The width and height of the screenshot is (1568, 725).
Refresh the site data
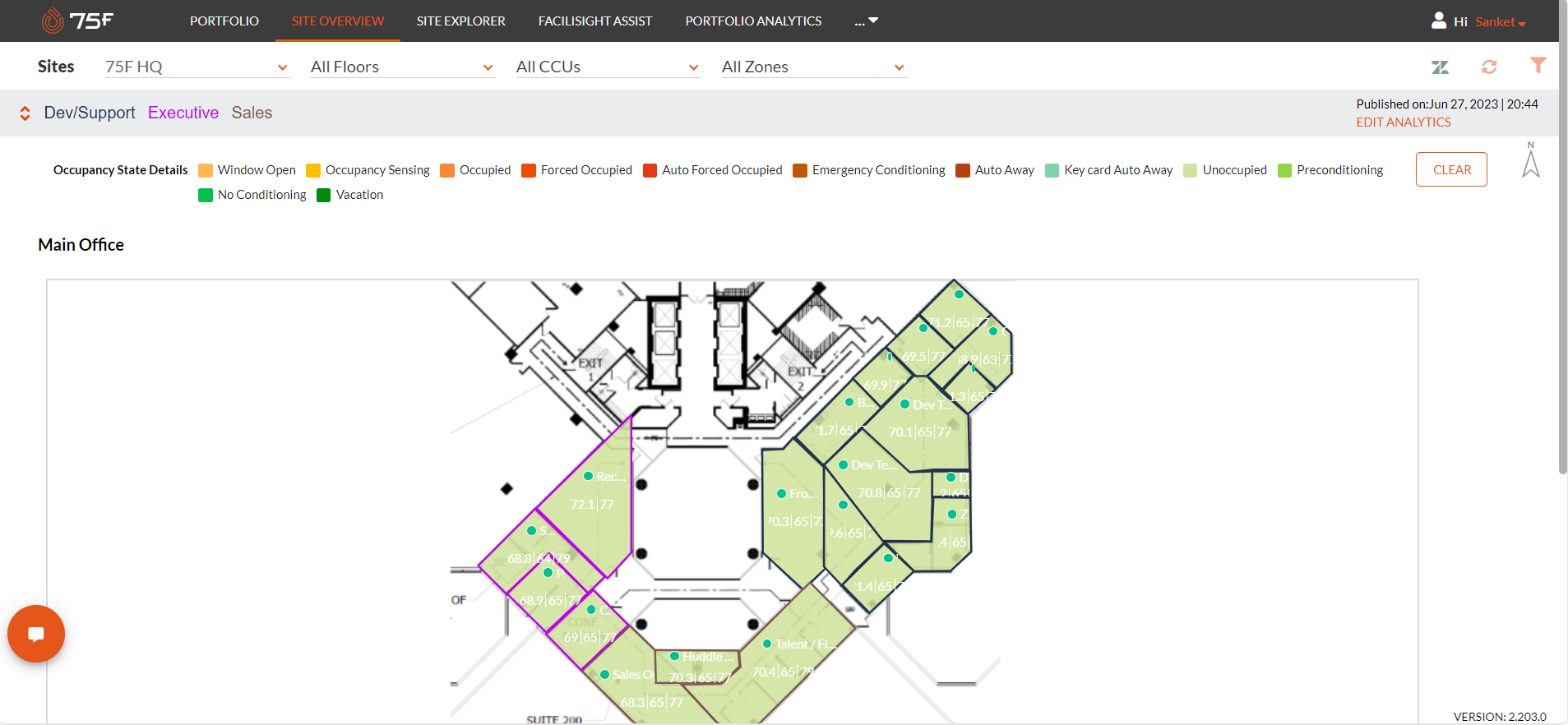click(x=1489, y=67)
